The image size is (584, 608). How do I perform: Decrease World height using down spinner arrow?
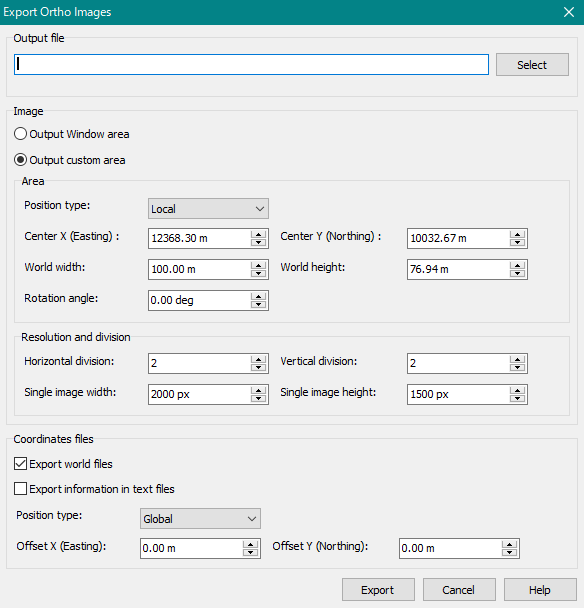517,274
